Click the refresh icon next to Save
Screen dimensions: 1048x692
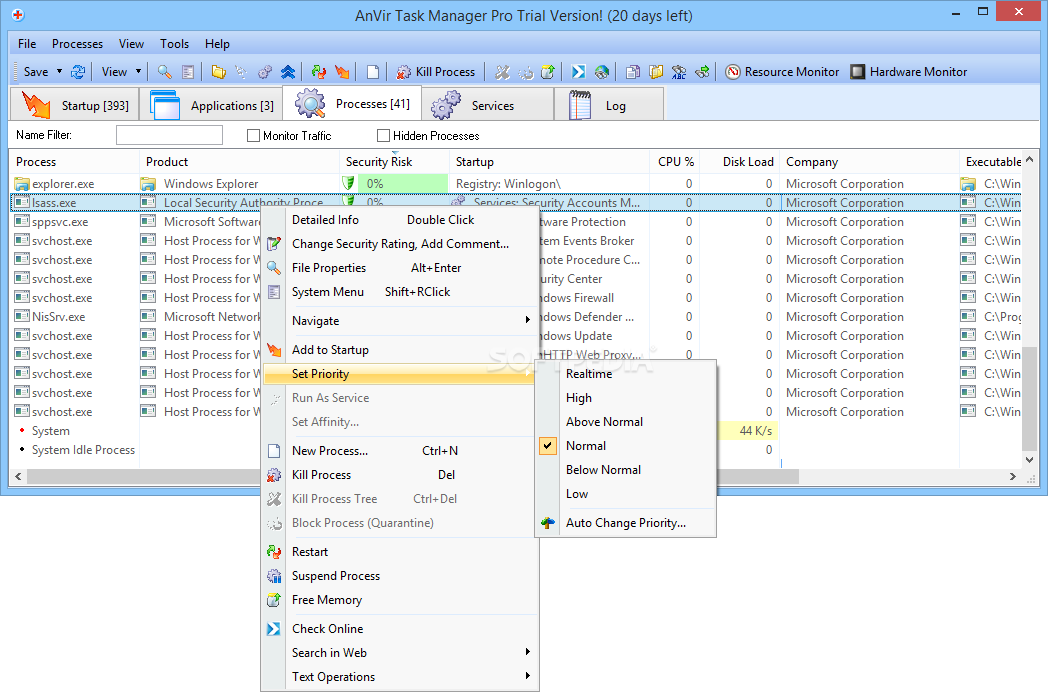tap(78, 72)
